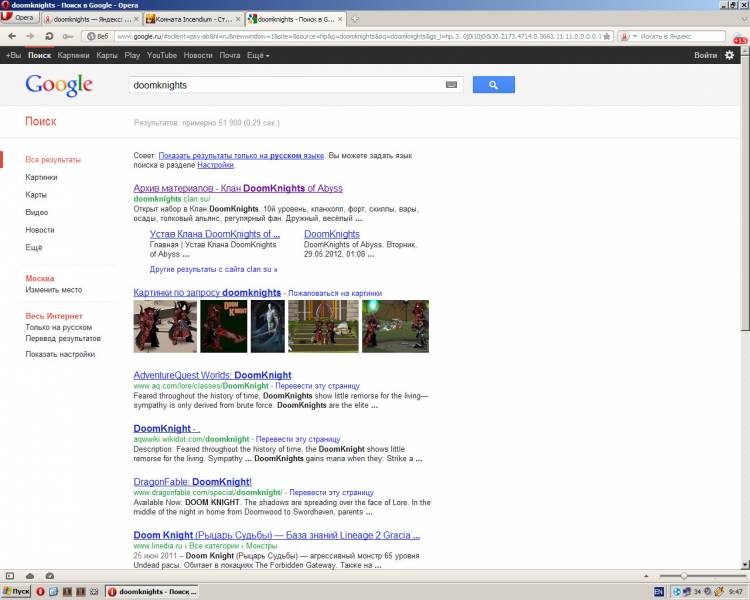Image resolution: width=750 pixels, height=600 pixels.
Task: Expand the 'Ещё' dropdown in Google bar
Action: pyautogui.click(x=258, y=56)
